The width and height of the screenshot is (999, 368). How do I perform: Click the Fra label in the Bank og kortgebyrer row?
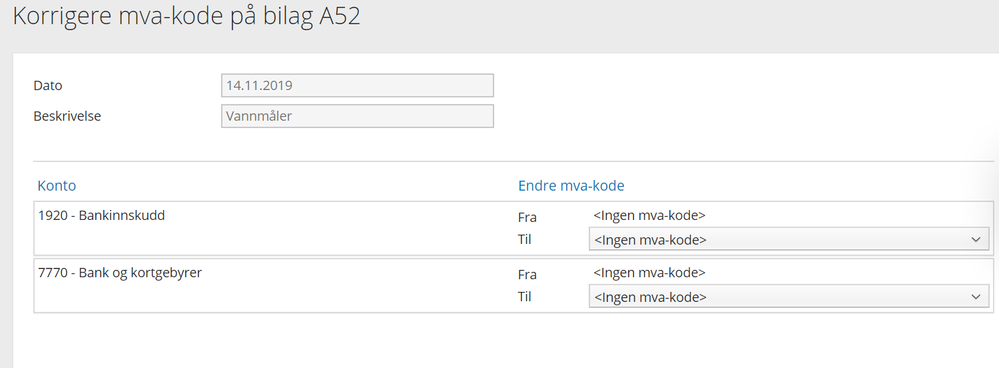click(528, 274)
